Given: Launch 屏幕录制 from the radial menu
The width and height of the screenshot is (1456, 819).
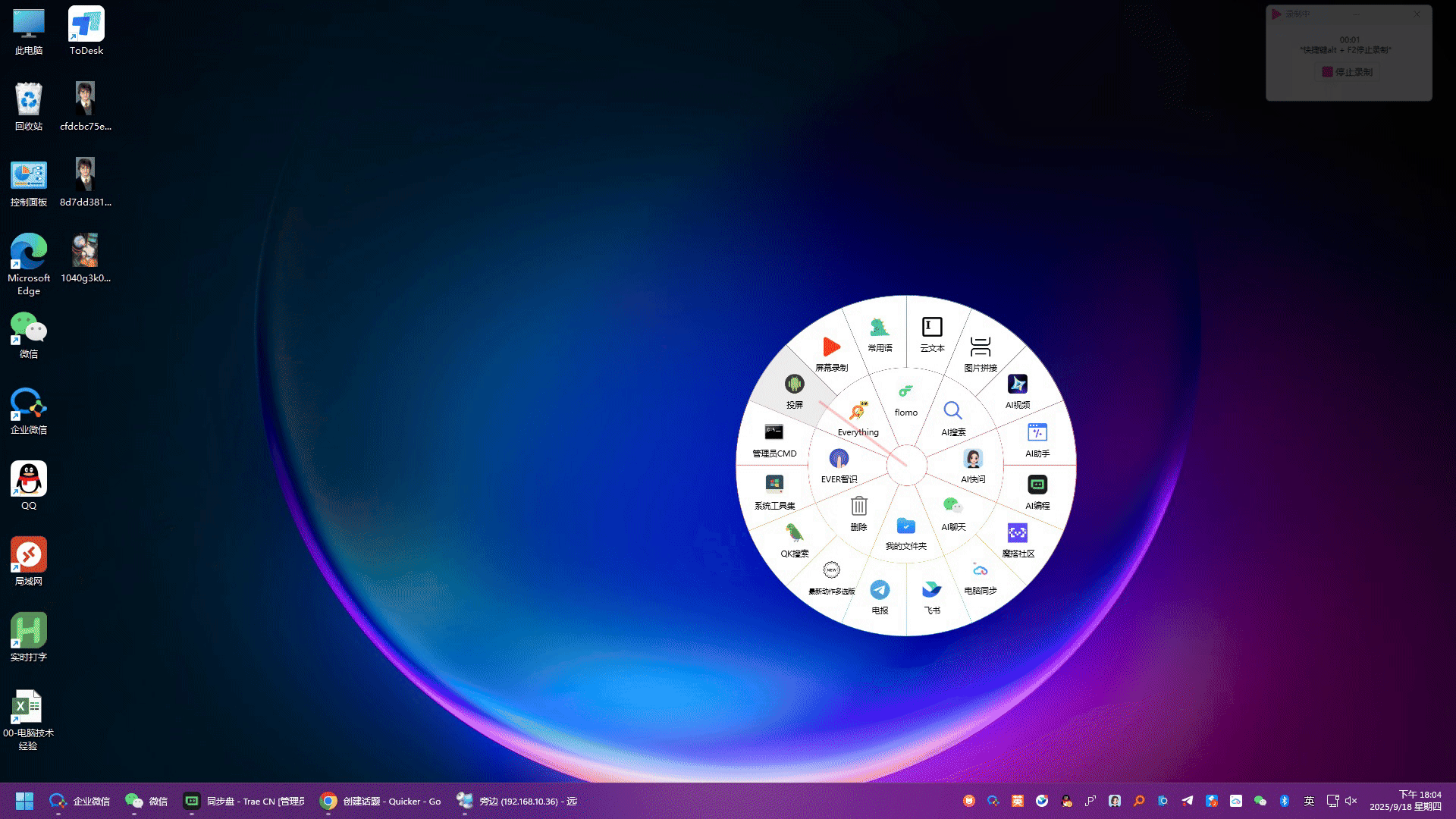Looking at the screenshot, I should pyautogui.click(x=831, y=354).
